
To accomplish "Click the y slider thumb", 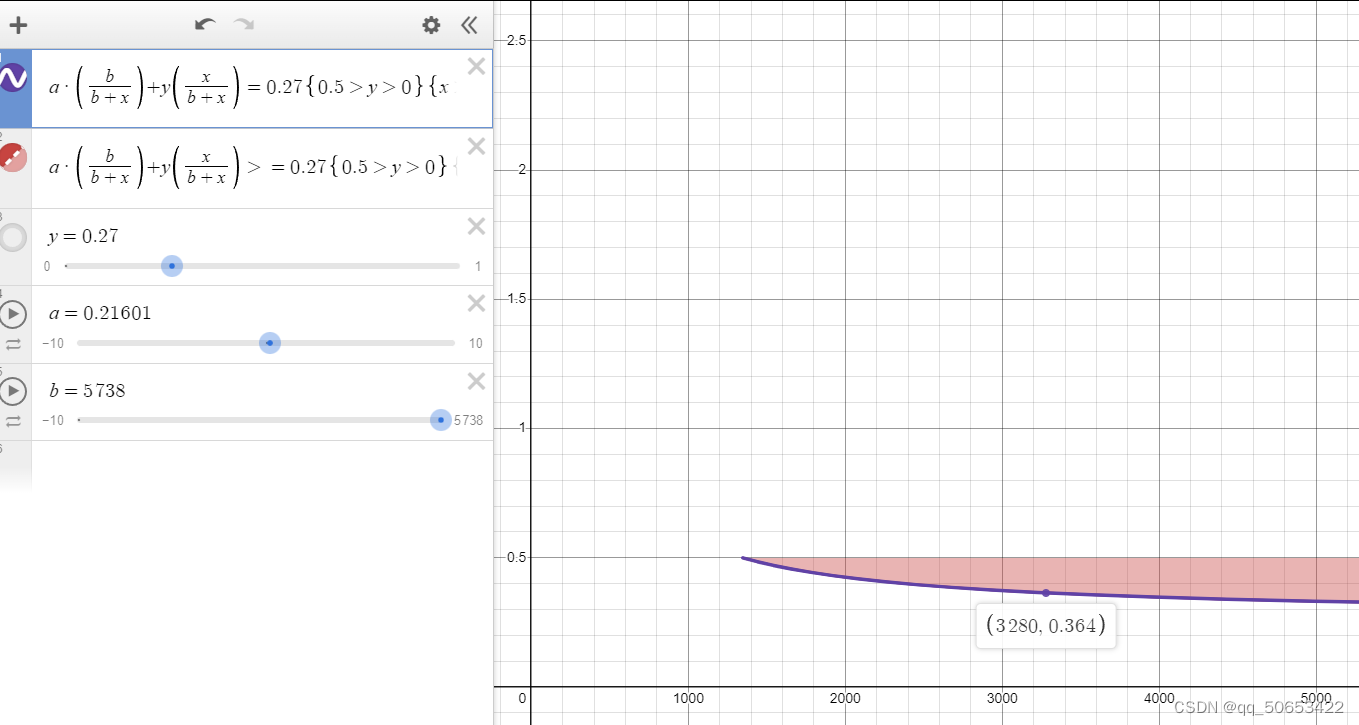I will click(172, 266).
